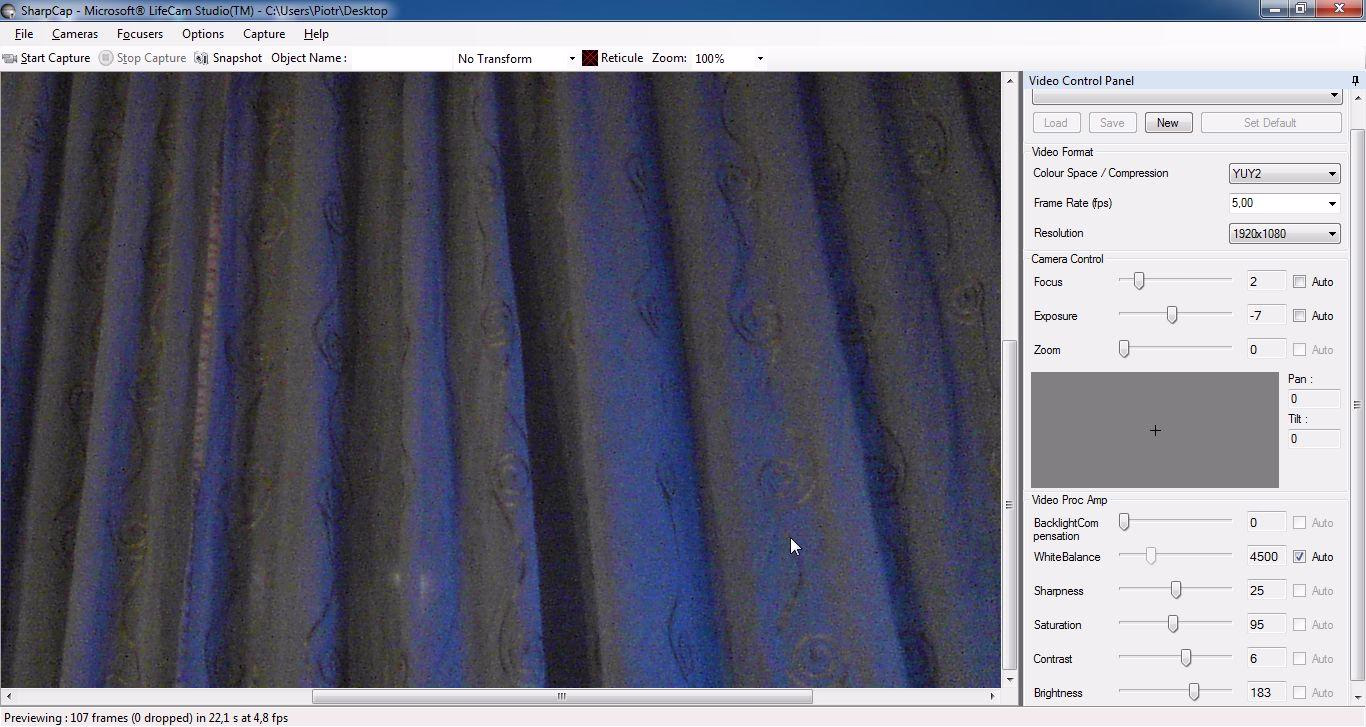Enable the Exposure Auto checkbox
Screen dimensions: 1366x727
click(1299, 316)
